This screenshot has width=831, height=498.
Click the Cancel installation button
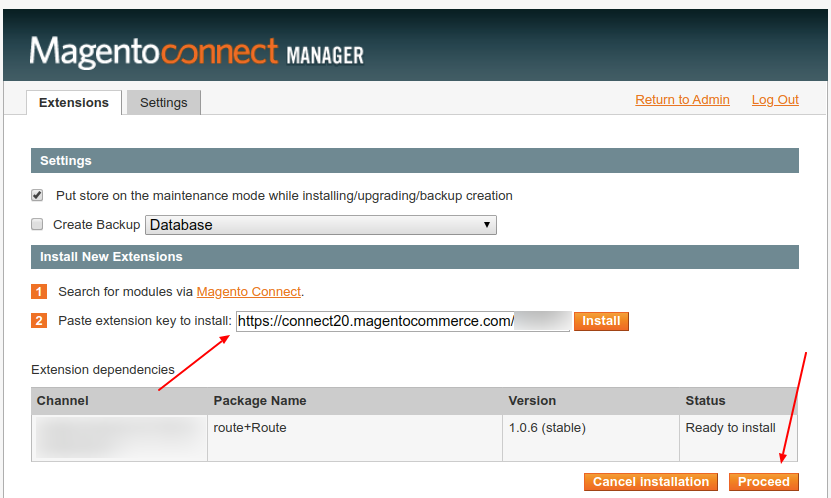click(651, 482)
